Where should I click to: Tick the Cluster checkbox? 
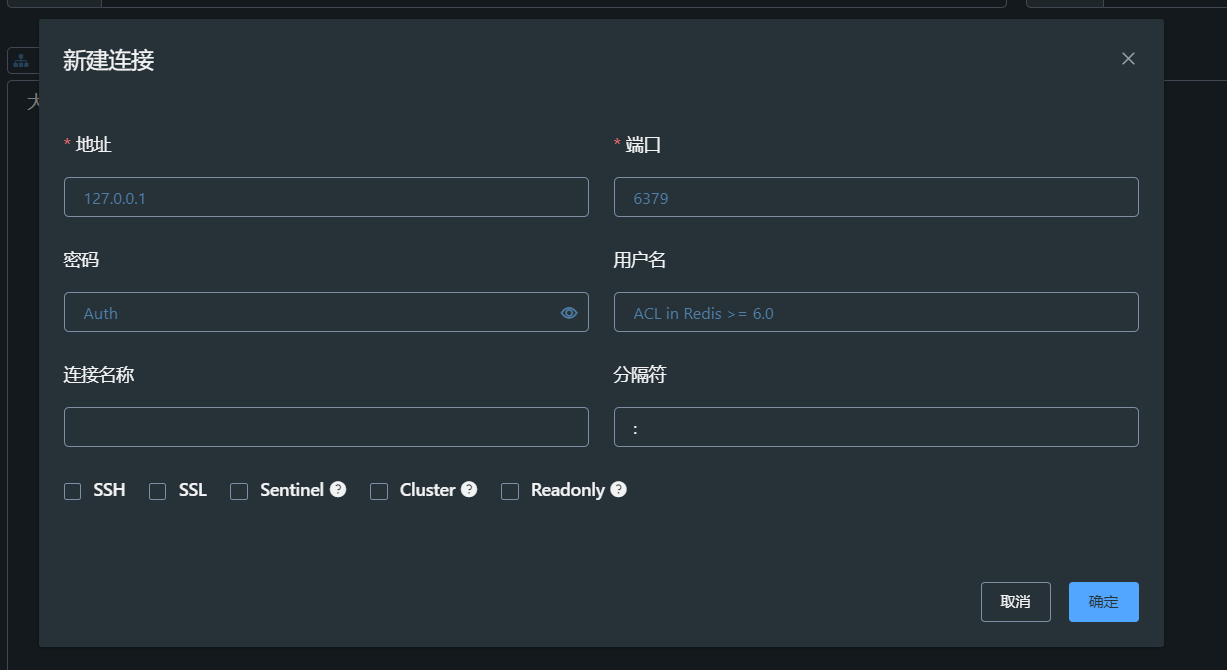click(379, 491)
